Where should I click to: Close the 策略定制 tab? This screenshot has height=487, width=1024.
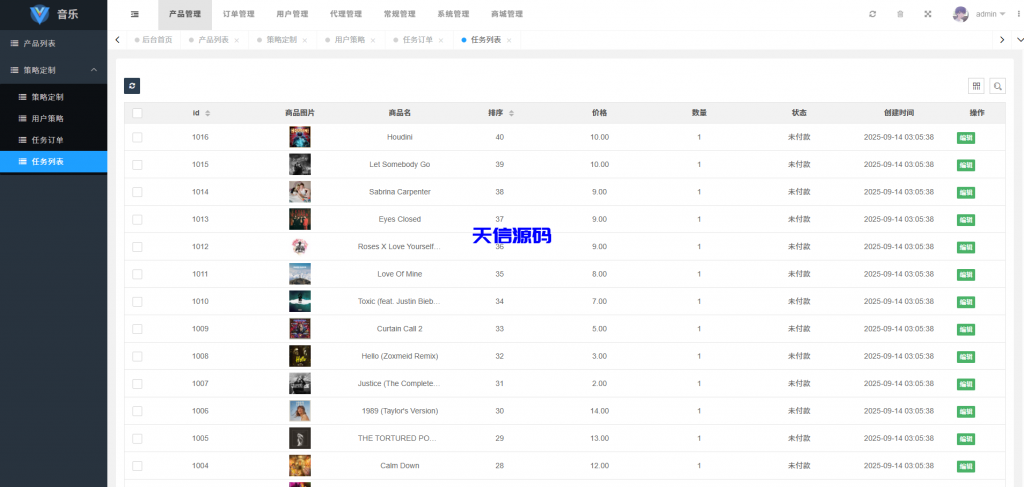click(304, 40)
